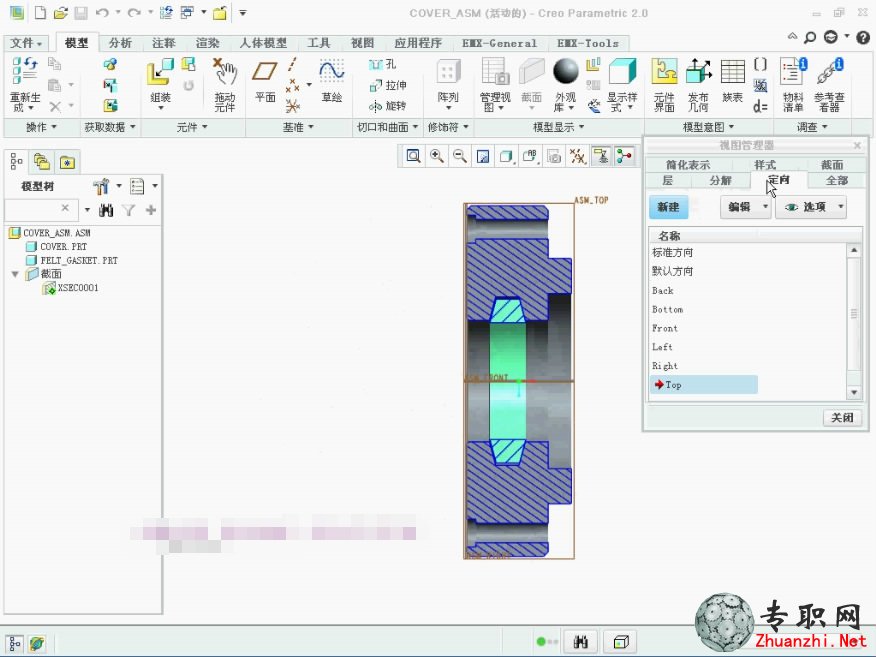The width and height of the screenshot is (876, 657).
Task: Switch to the 注释 ribbon tab
Action: pos(164,43)
